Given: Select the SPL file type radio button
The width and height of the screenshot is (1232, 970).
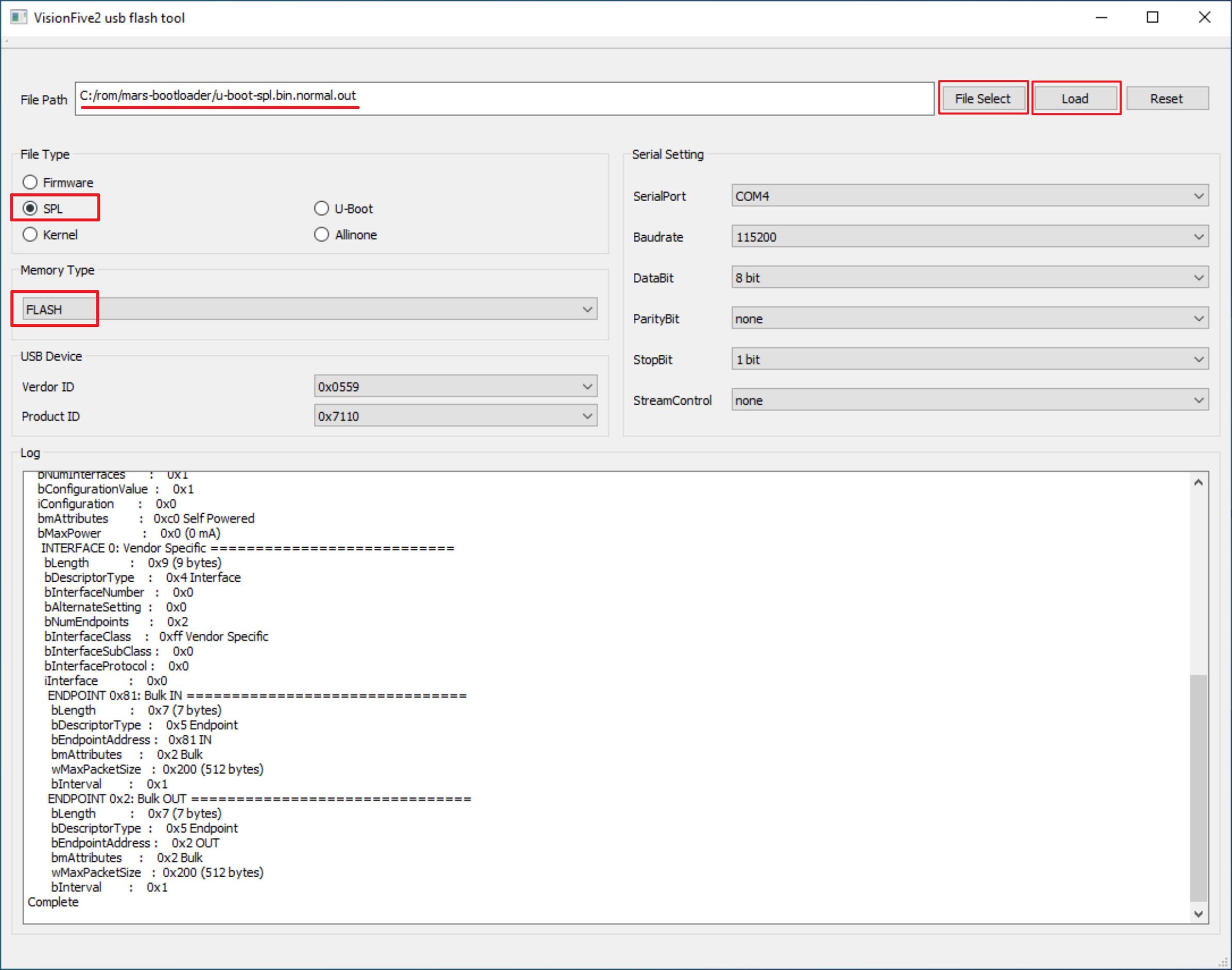Looking at the screenshot, I should point(43,208).
